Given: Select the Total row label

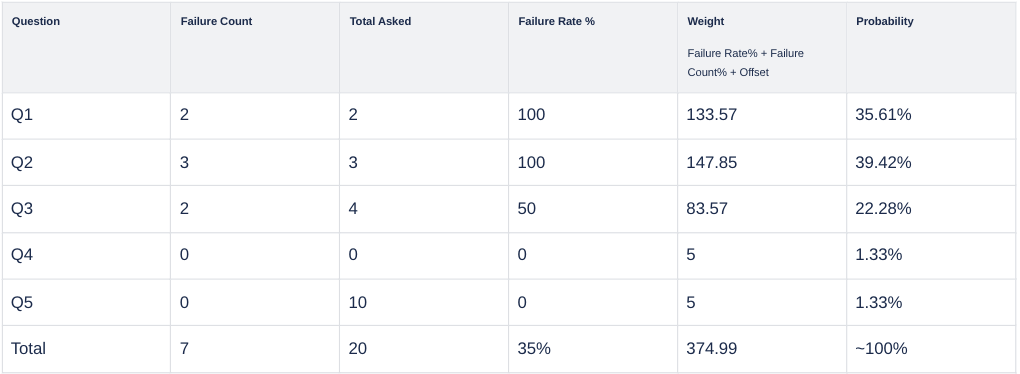Looking at the screenshot, I should click(29, 349).
